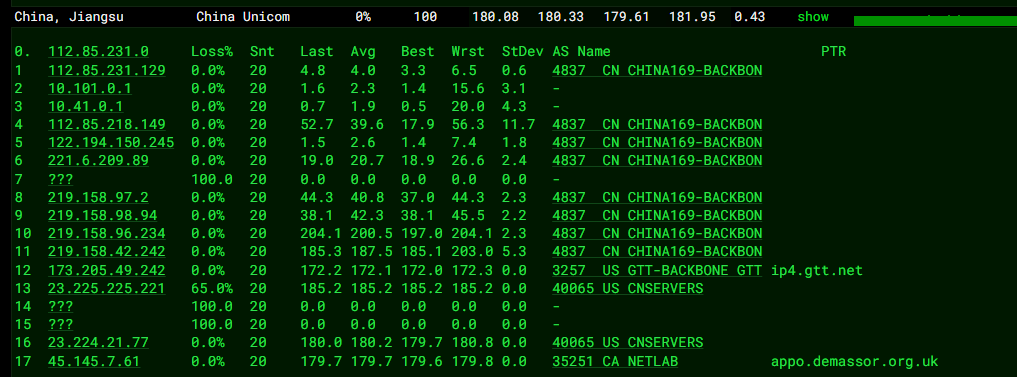This screenshot has height=377, width=1017.
Task: Click the 'Avg' column header
Action: point(363,52)
